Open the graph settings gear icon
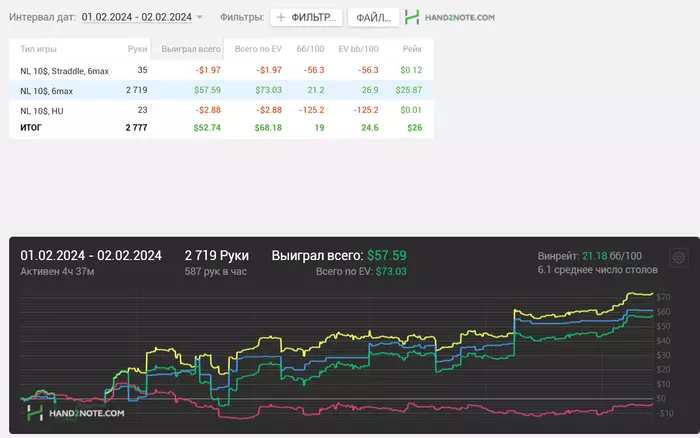The height and width of the screenshot is (438, 700). click(679, 258)
